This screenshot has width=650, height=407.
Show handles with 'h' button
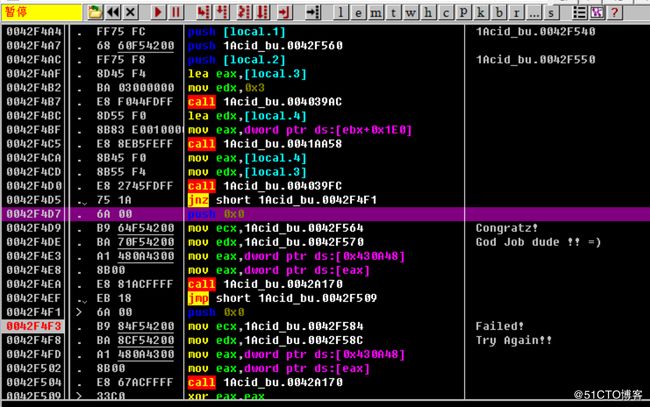click(x=428, y=13)
